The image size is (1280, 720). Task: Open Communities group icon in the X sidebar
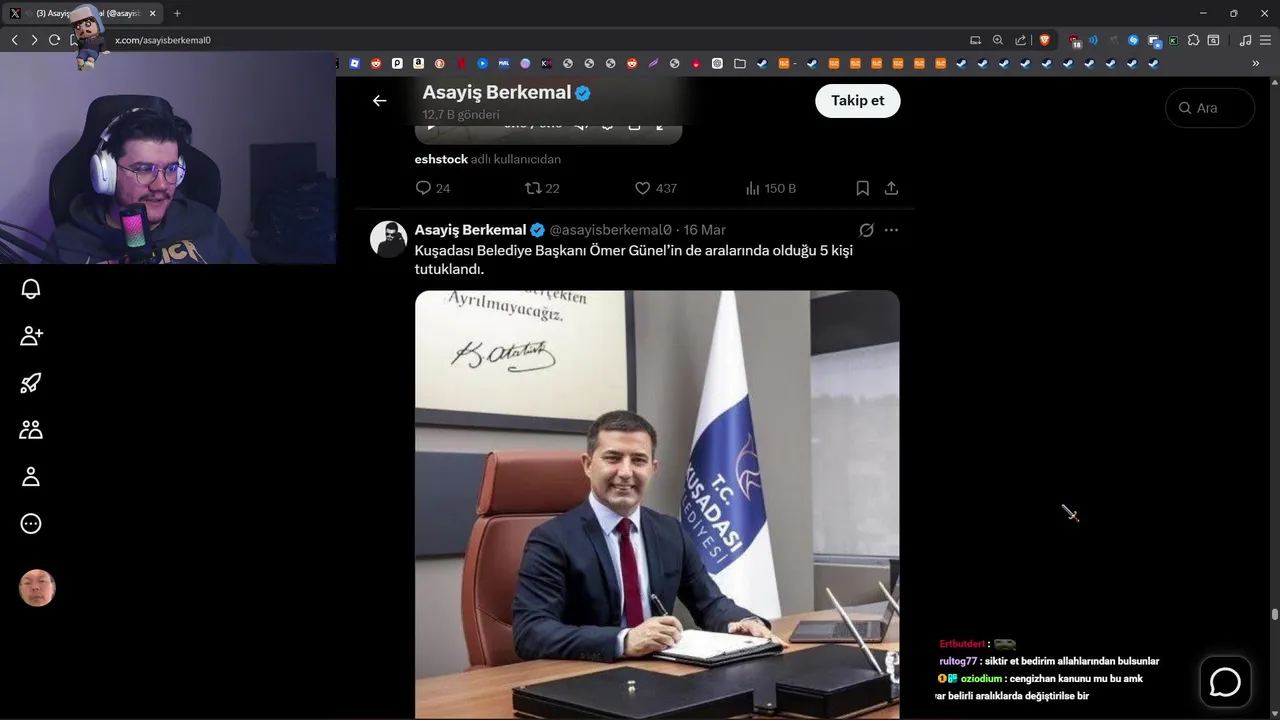[x=31, y=430]
